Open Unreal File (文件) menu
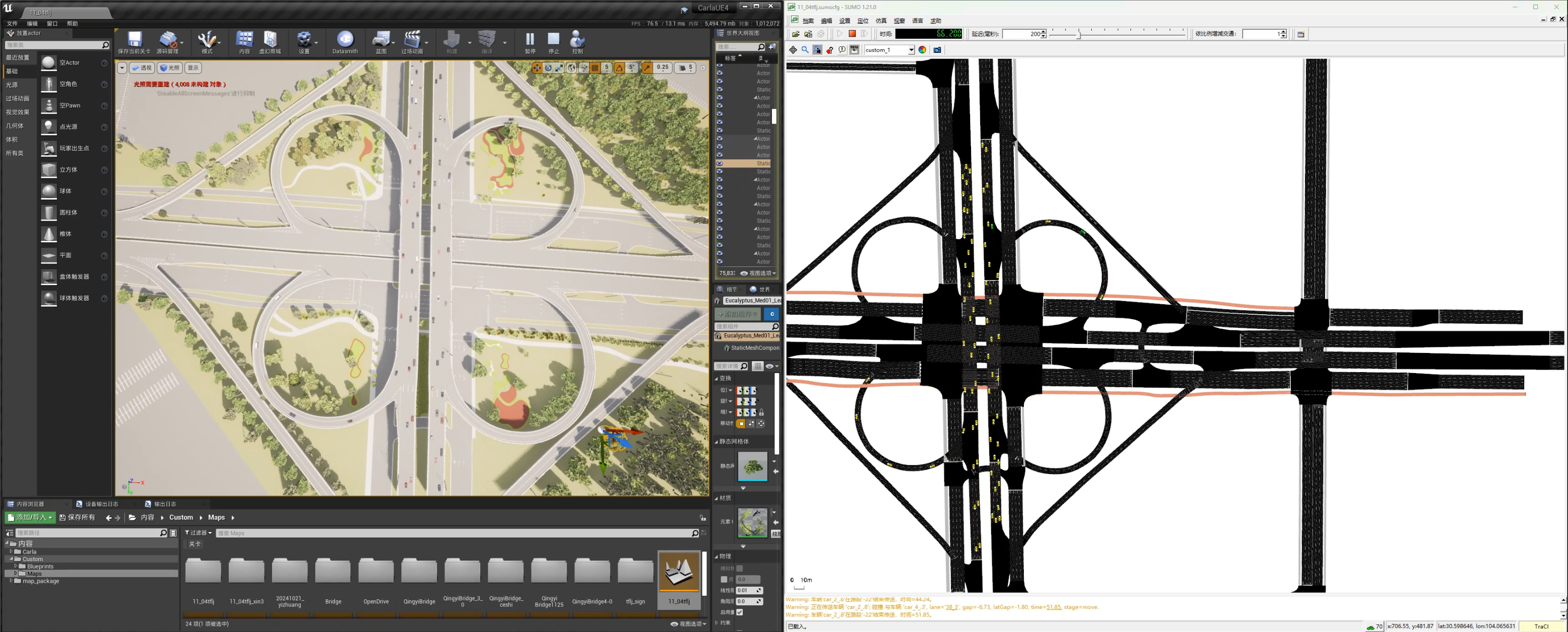Image resolution: width=1568 pixels, height=632 pixels. (12, 24)
